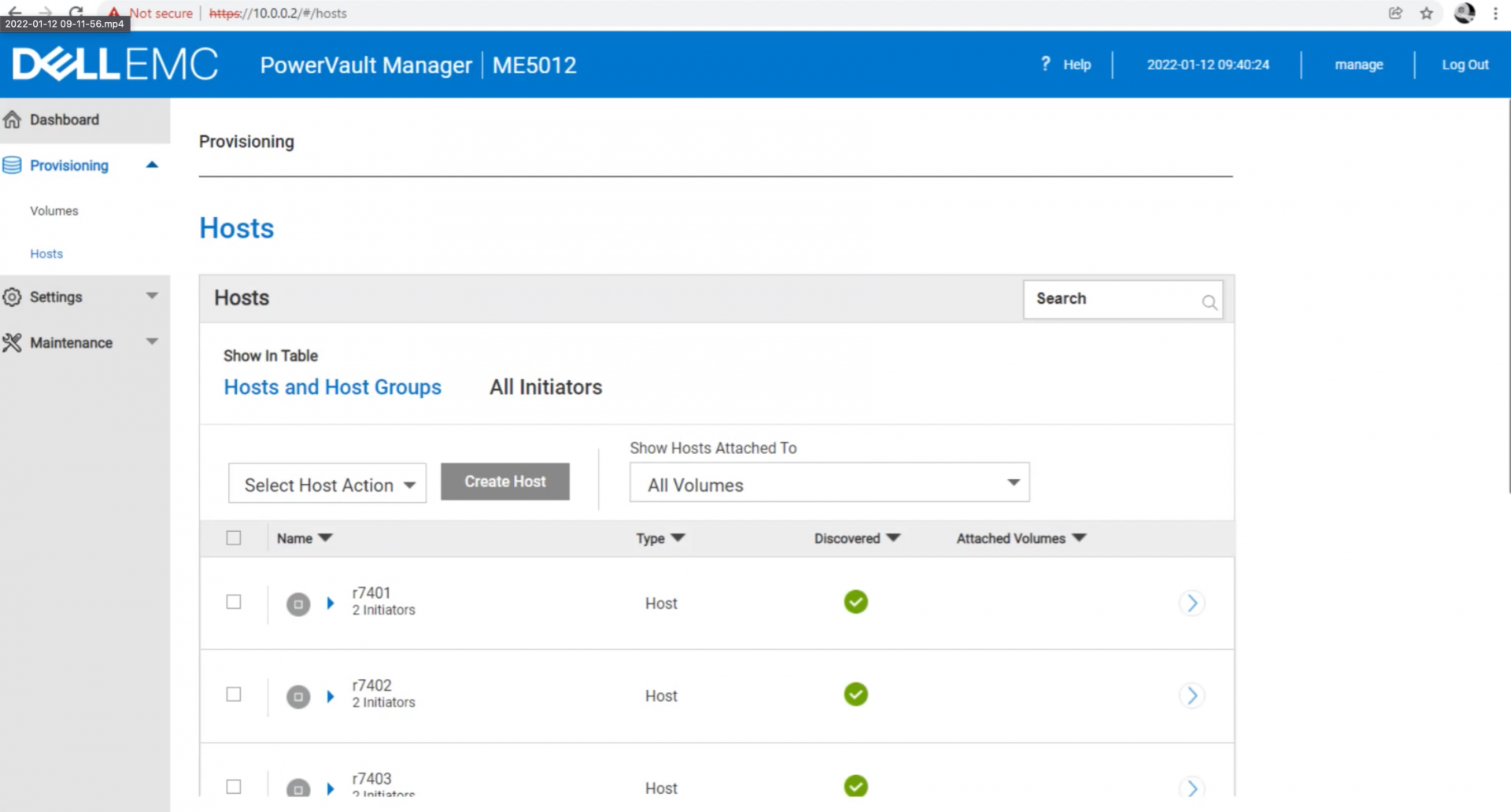Click the Settings gear icon in sidebar

(13, 297)
